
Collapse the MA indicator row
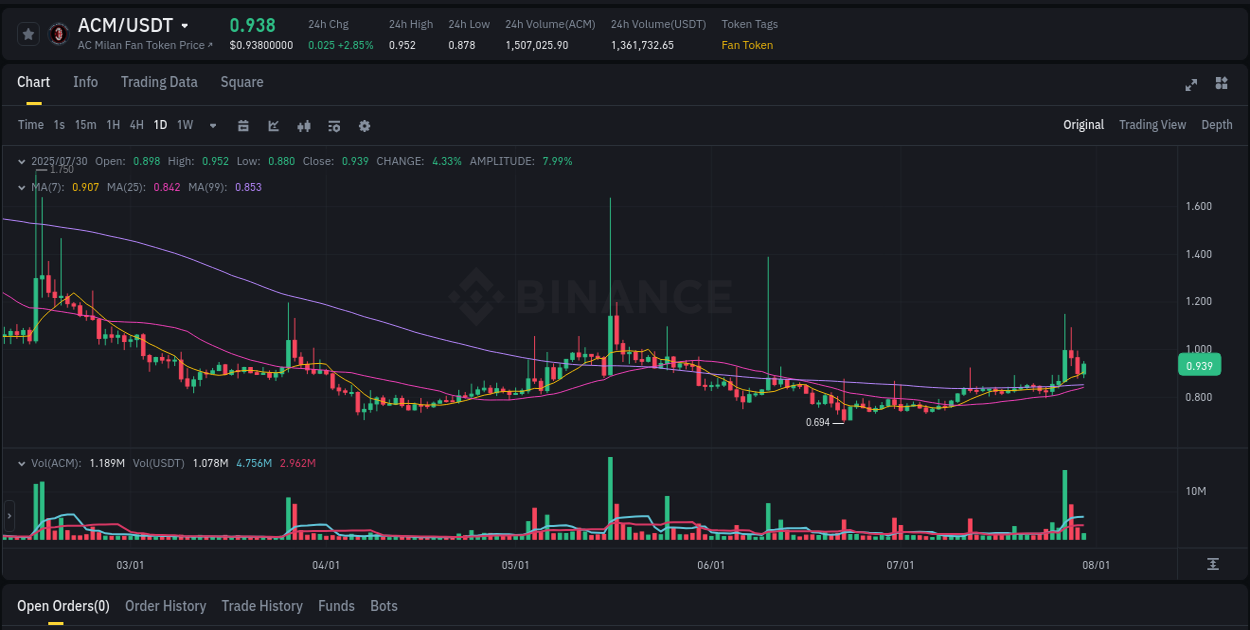(x=21, y=186)
